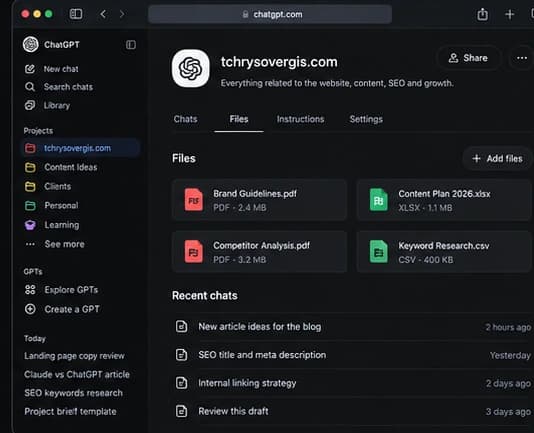Open chat 'New article ideas for the blog'

click(260, 326)
